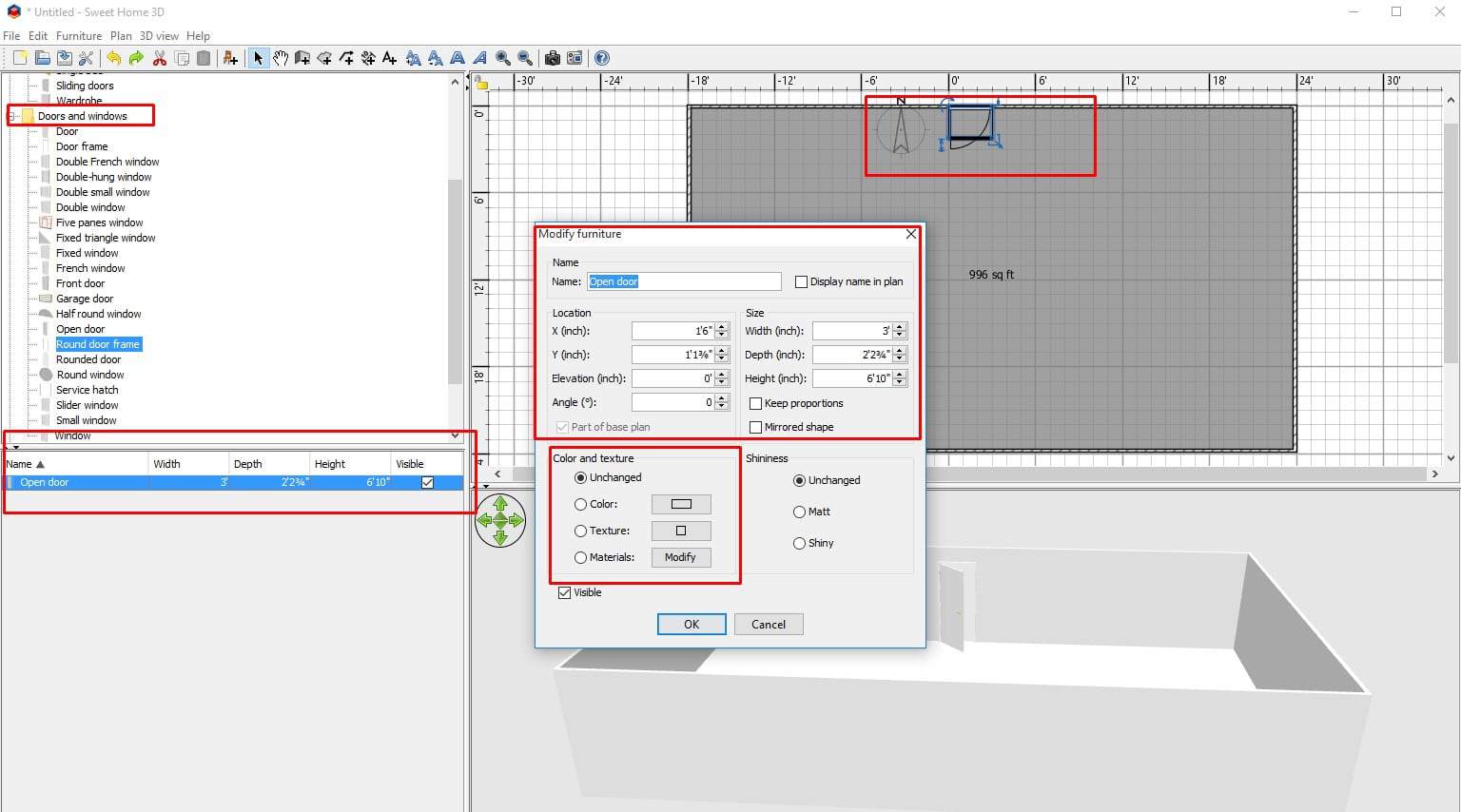
Task: Open the Furniture menu
Action: (x=79, y=36)
